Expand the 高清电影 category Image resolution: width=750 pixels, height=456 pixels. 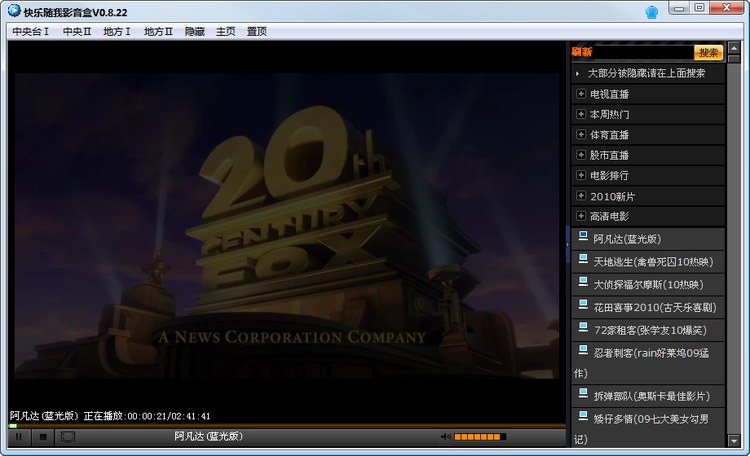(x=580, y=216)
